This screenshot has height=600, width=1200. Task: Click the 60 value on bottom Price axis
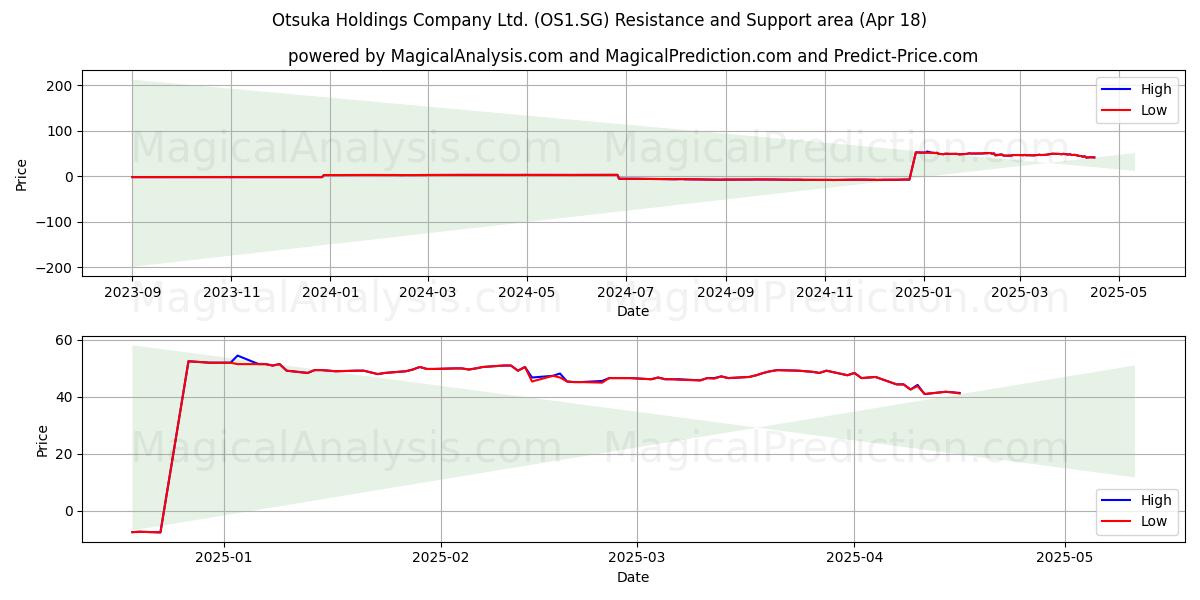click(x=64, y=340)
